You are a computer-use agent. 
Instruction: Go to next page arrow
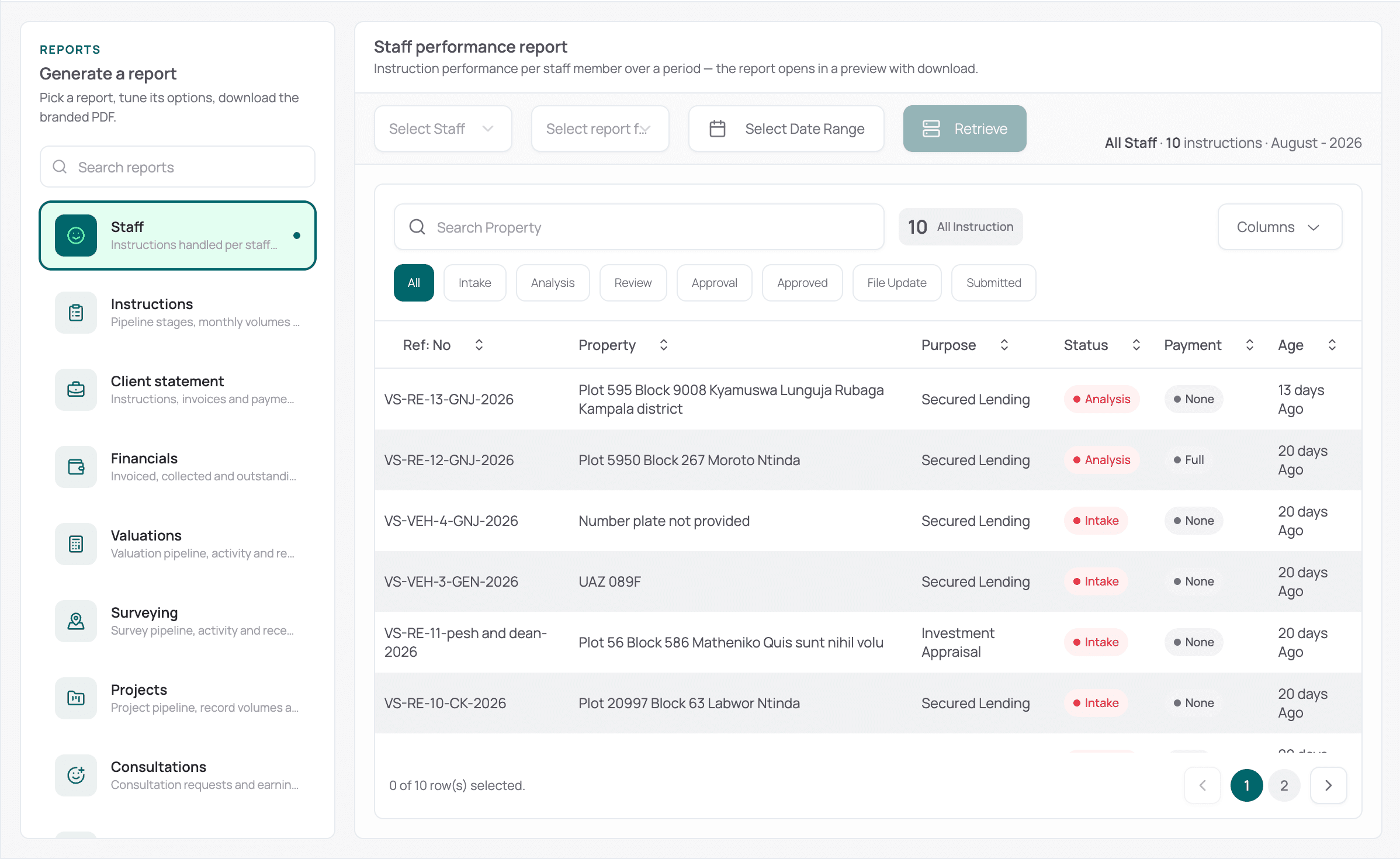(1329, 785)
